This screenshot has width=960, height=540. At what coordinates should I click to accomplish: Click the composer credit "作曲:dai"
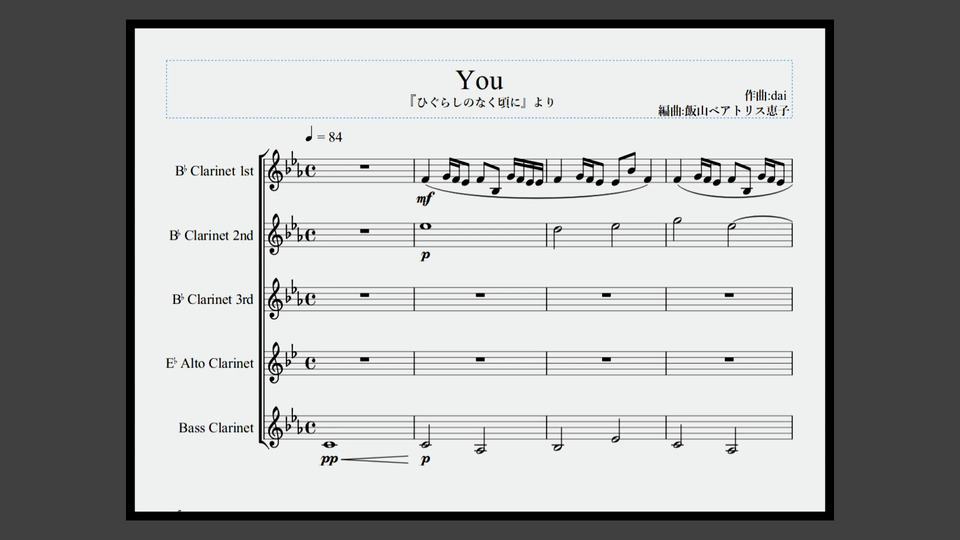(765, 96)
